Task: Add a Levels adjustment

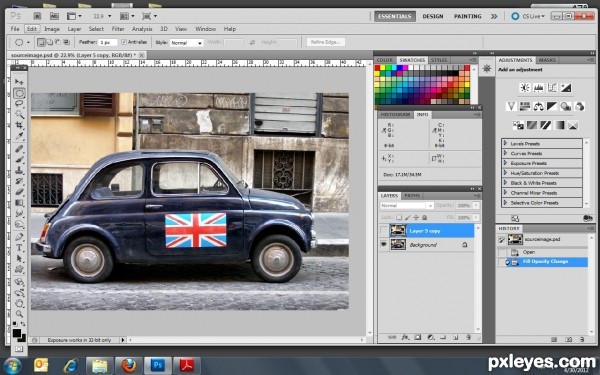Action: coord(538,88)
